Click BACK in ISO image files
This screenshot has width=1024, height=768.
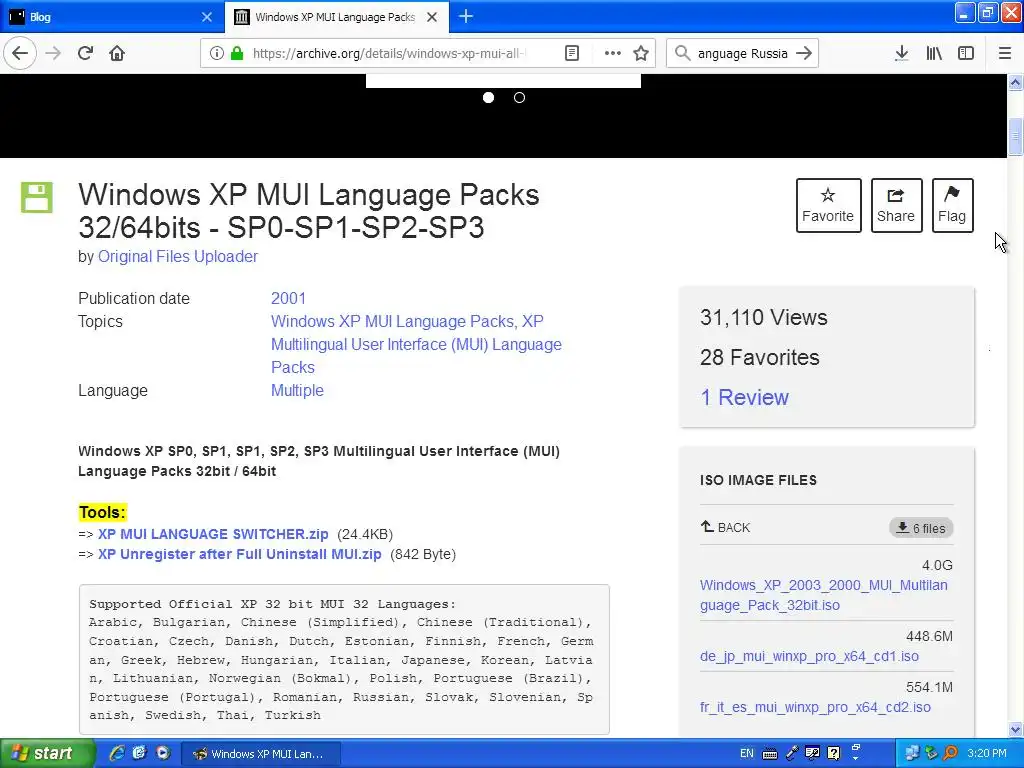click(x=726, y=527)
